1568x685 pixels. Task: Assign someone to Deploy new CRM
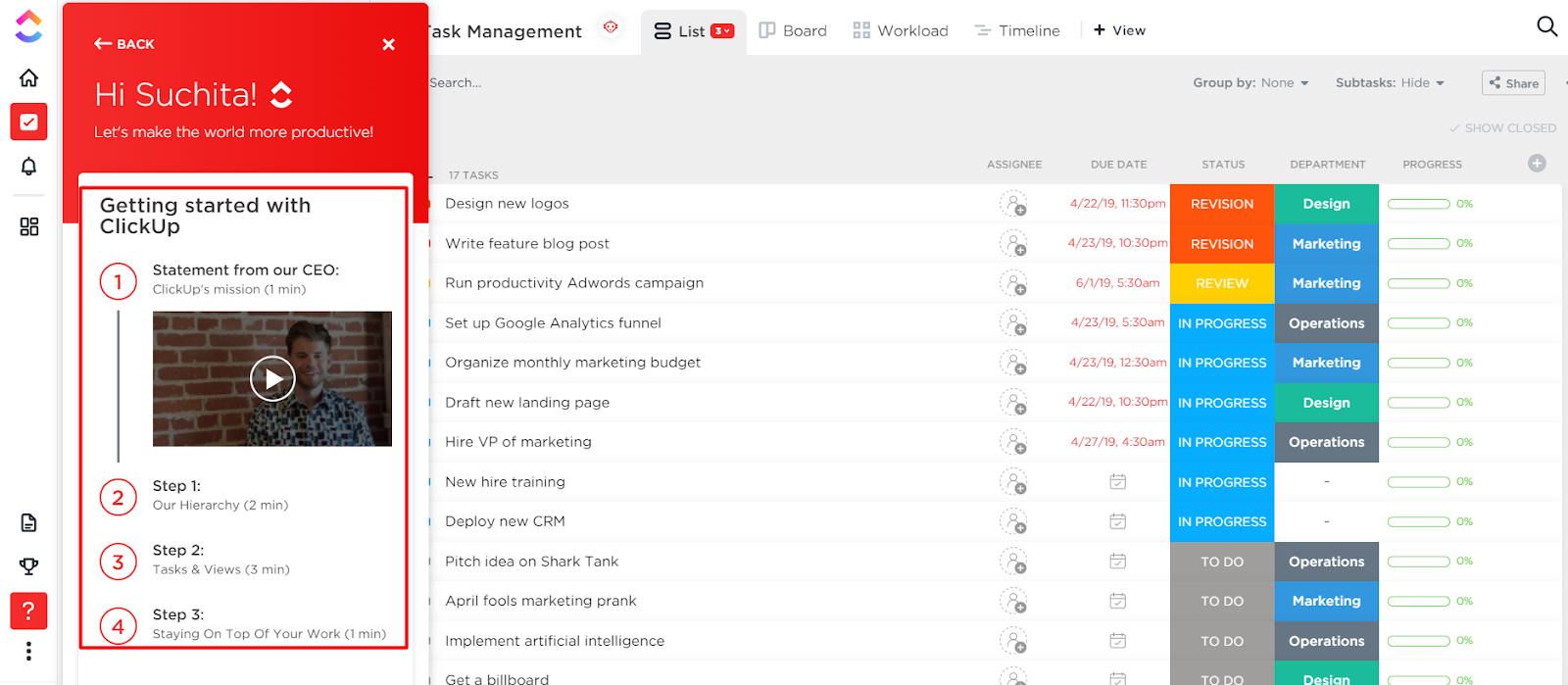pyautogui.click(x=1013, y=521)
